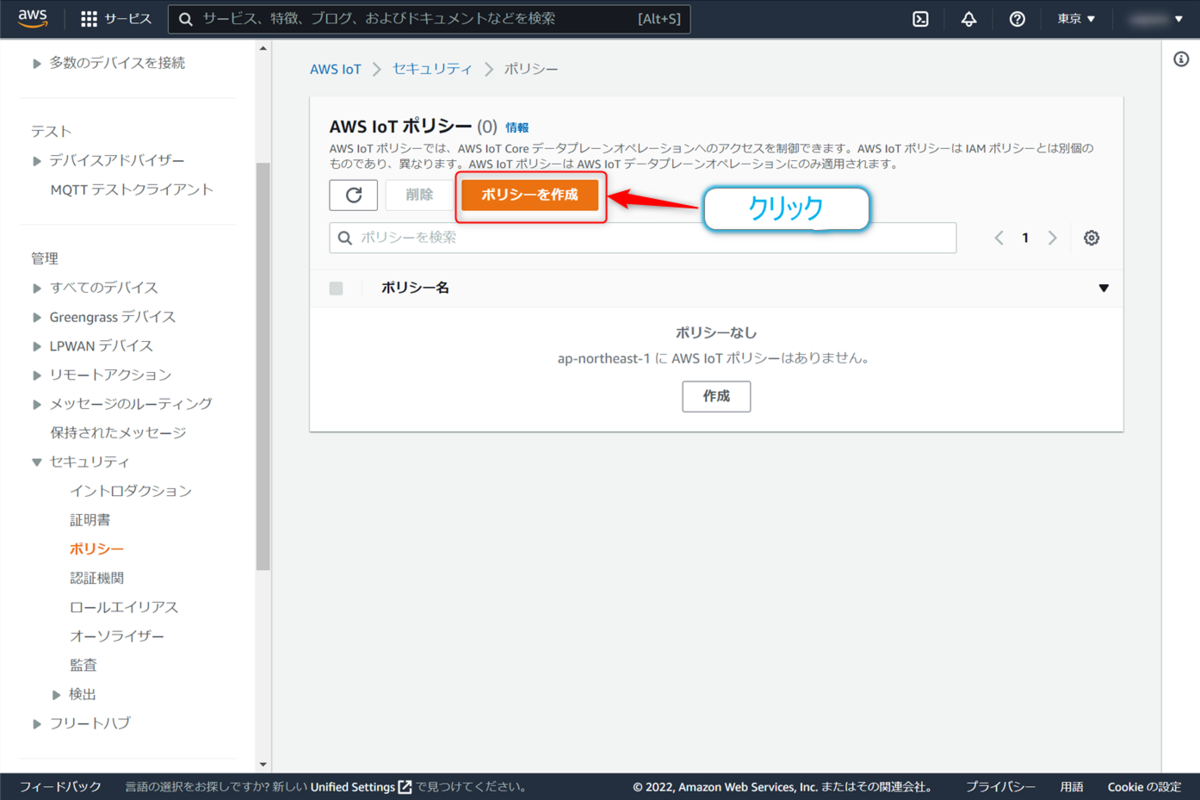Open イントロダクション under security
The width and height of the screenshot is (1200, 800).
point(130,491)
